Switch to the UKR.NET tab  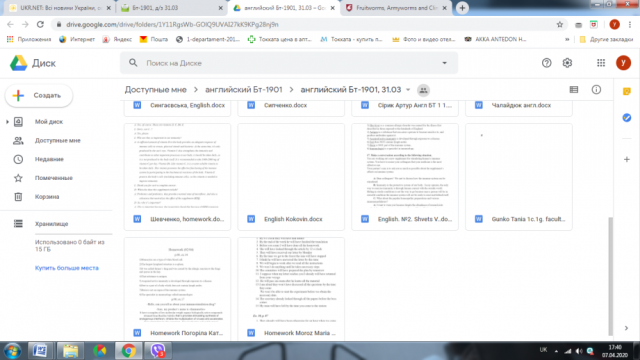coord(60,8)
